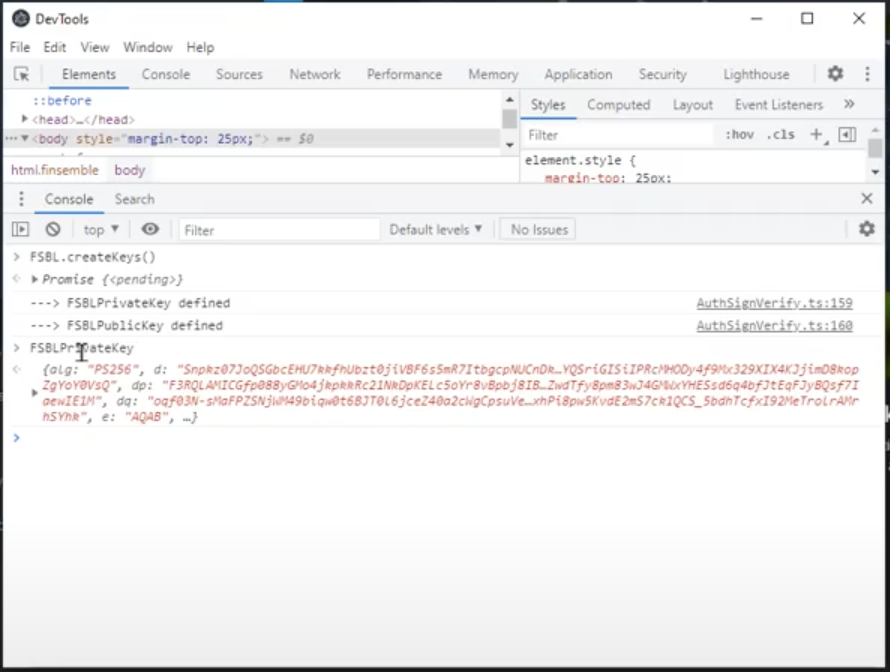The image size is (890, 672).
Task: Select the drawer Search tab
Action: click(135, 199)
